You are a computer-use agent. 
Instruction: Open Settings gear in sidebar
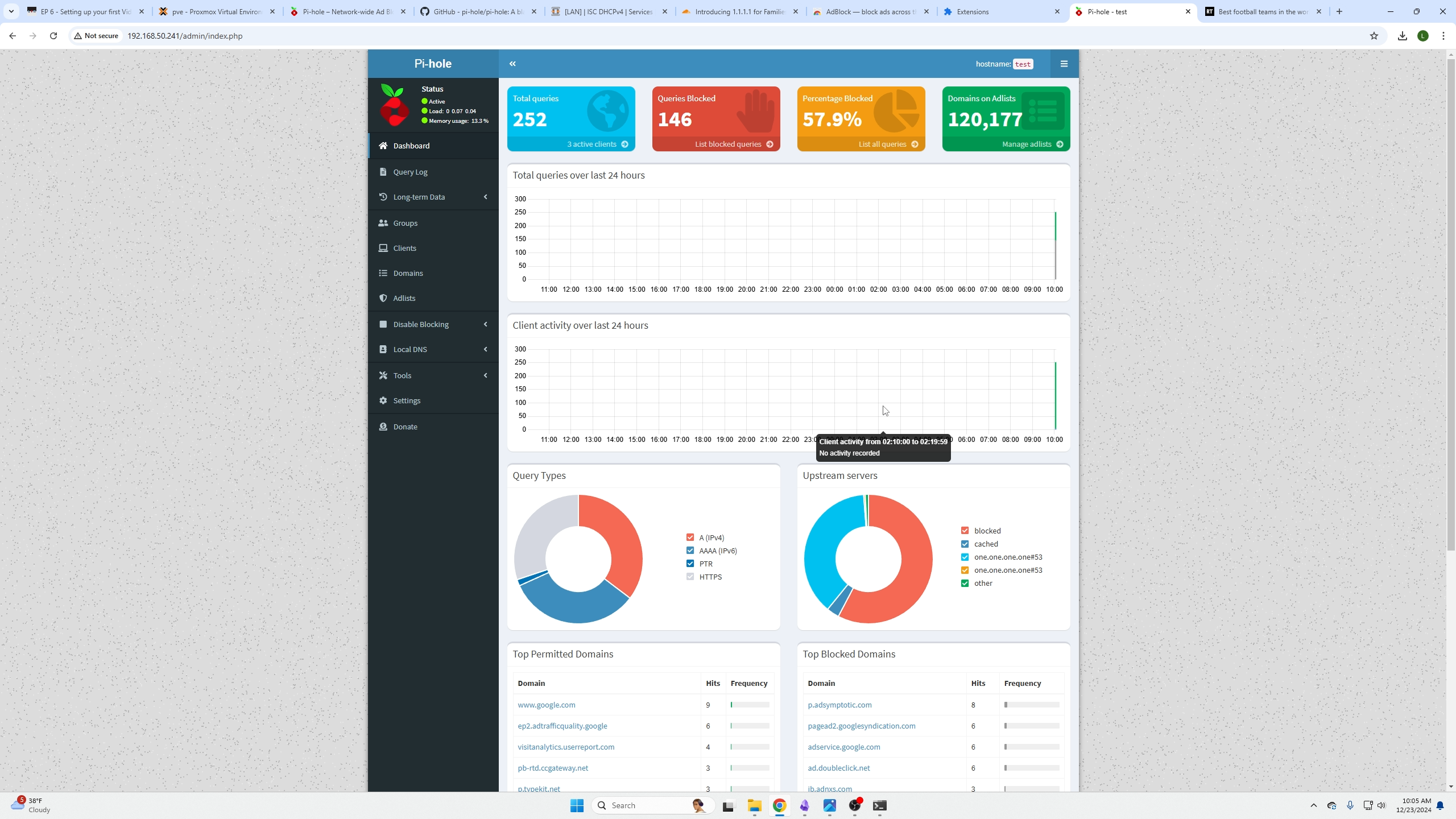(x=383, y=400)
